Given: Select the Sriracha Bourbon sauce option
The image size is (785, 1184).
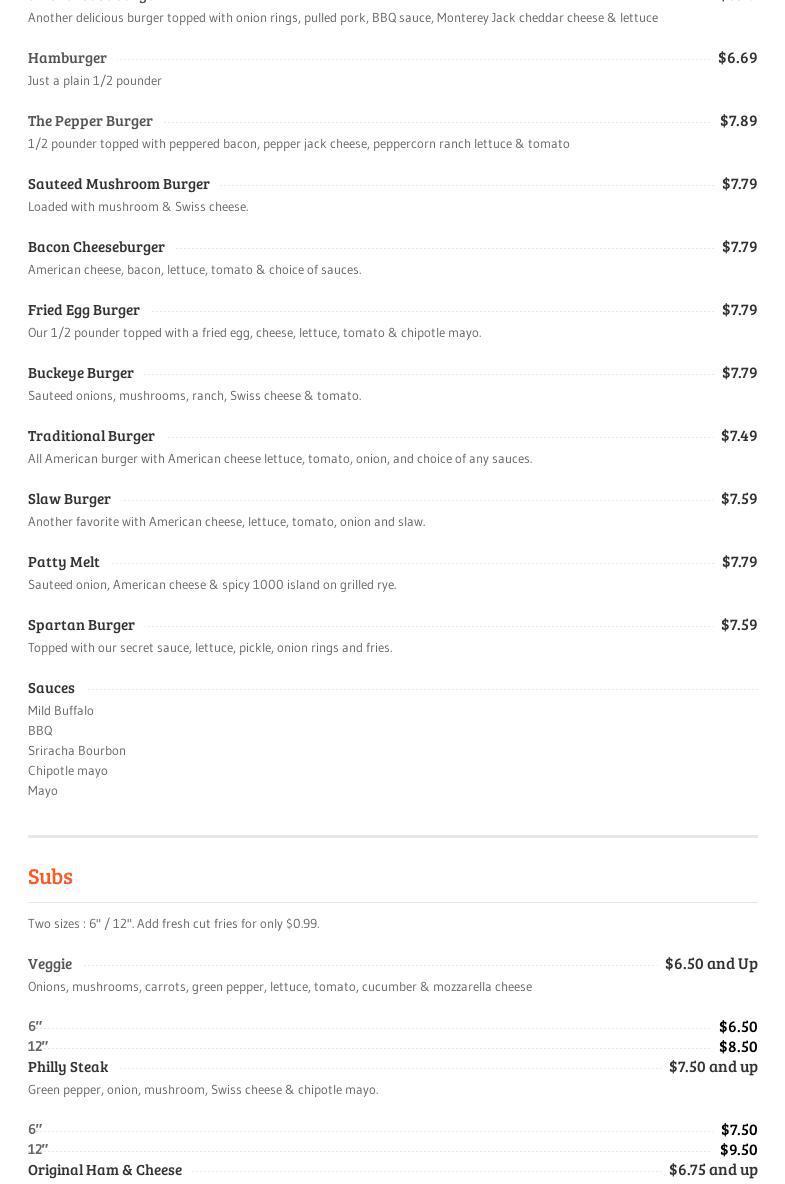Looking at the screenshot, I should click(77, 751).
